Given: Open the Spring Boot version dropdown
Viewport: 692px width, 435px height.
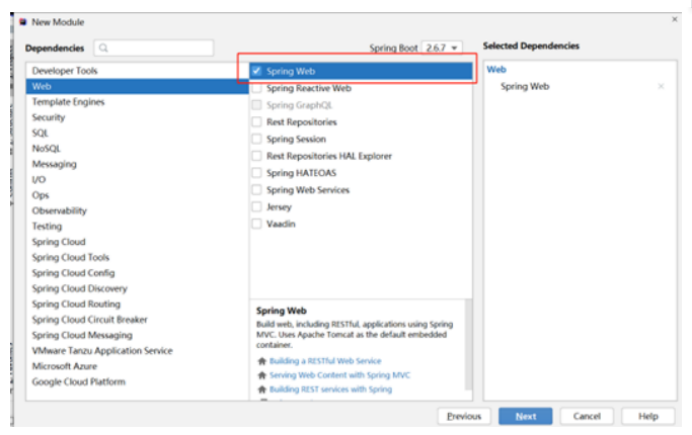Looking at the screenshot, I should coord(442,48).
